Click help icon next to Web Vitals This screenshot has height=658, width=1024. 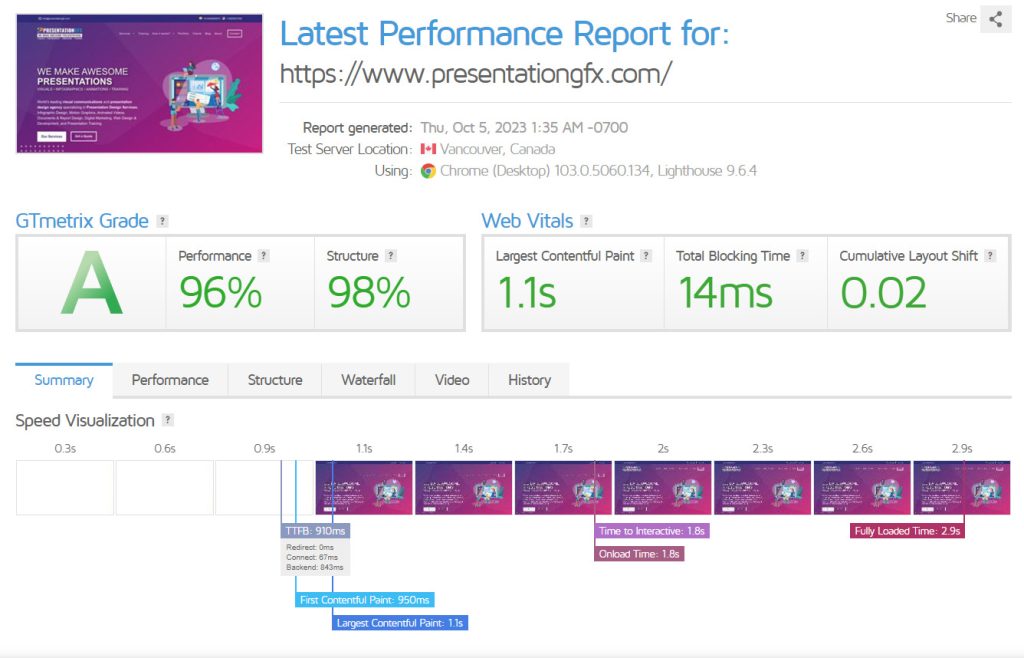point(586,221)
